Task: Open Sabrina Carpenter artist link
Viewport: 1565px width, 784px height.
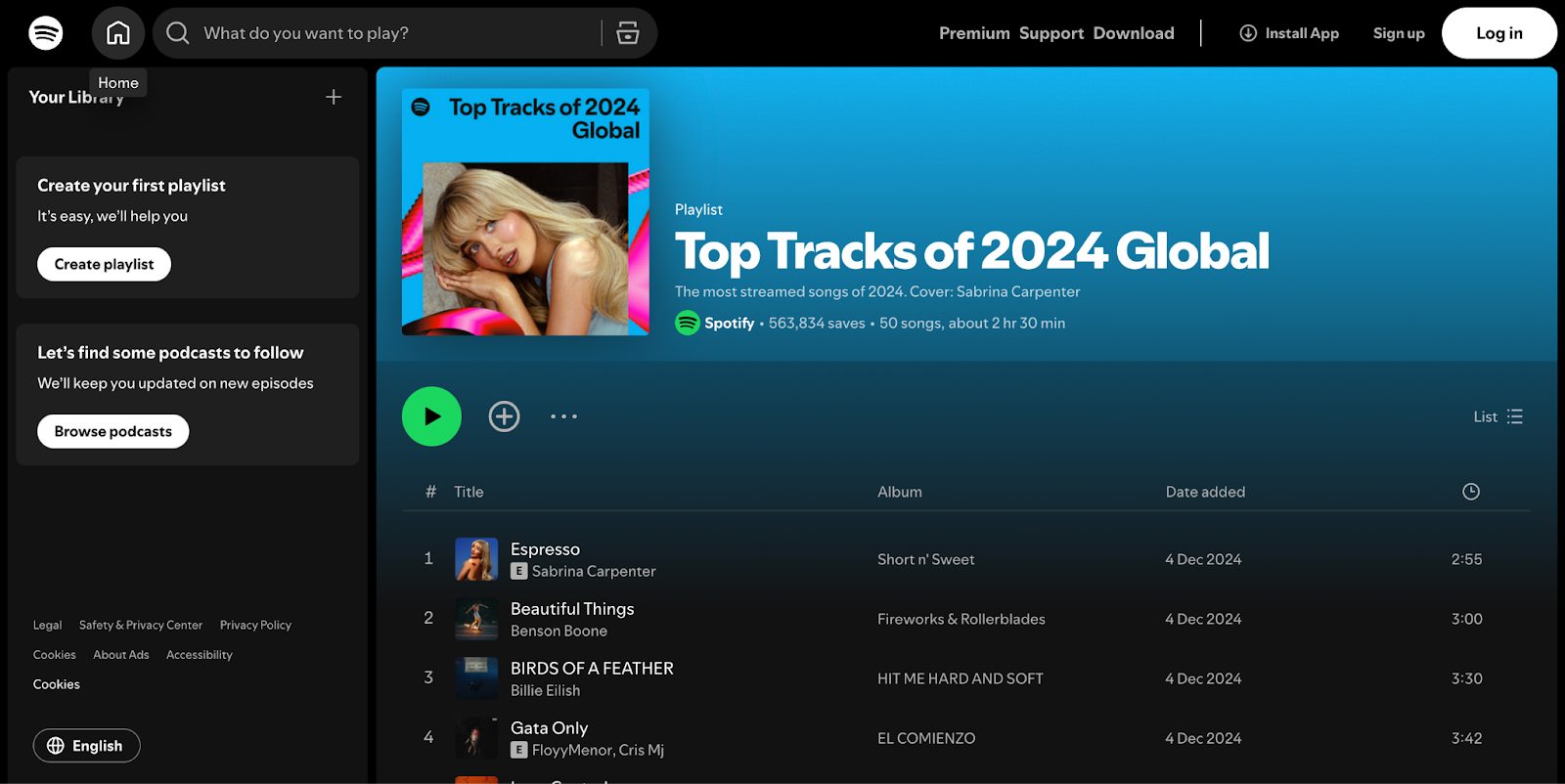Action: click(594, 571)
